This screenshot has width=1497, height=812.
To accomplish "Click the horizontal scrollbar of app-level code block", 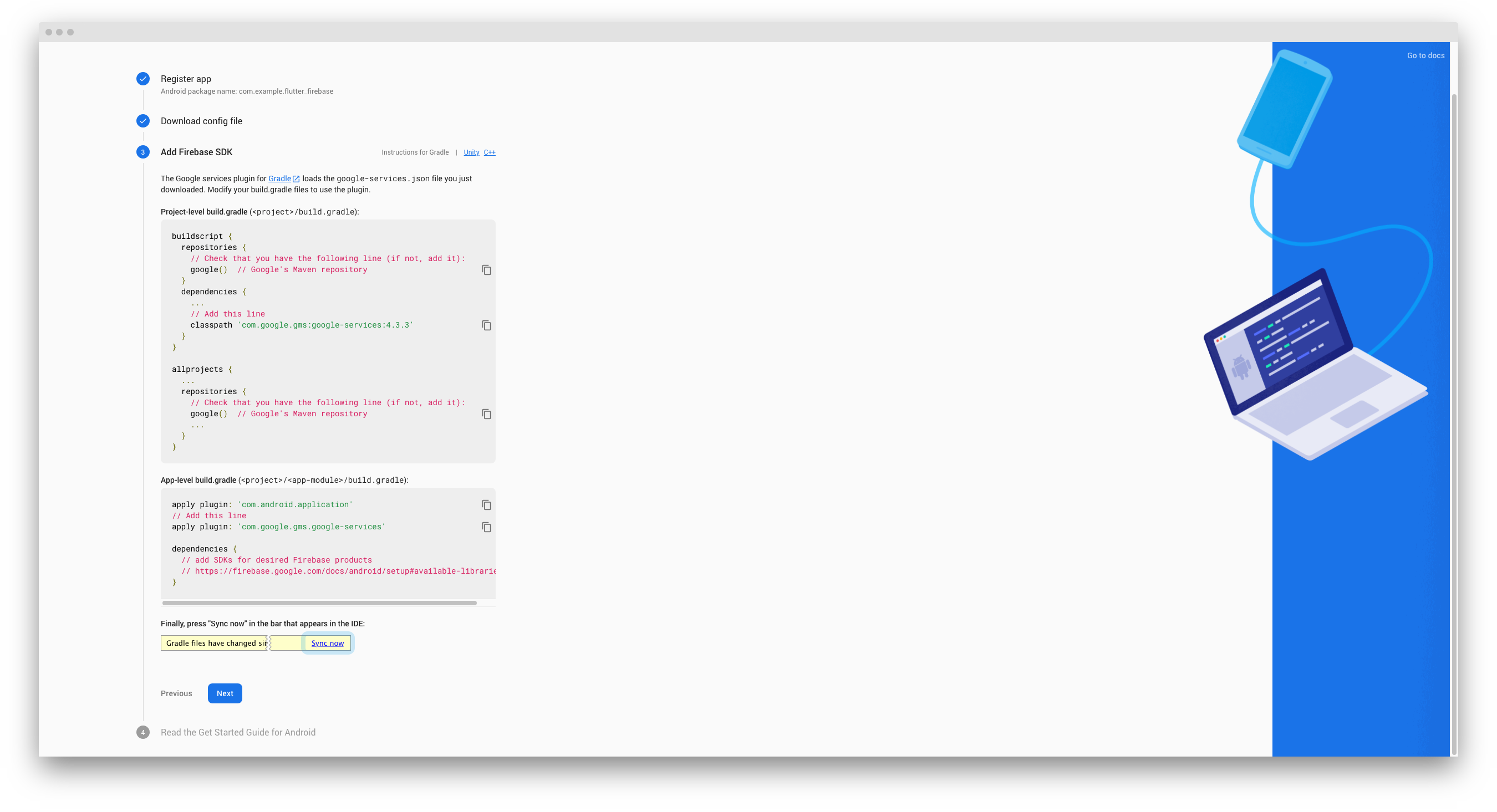I will pyautogui.click(x=319, y=603).
